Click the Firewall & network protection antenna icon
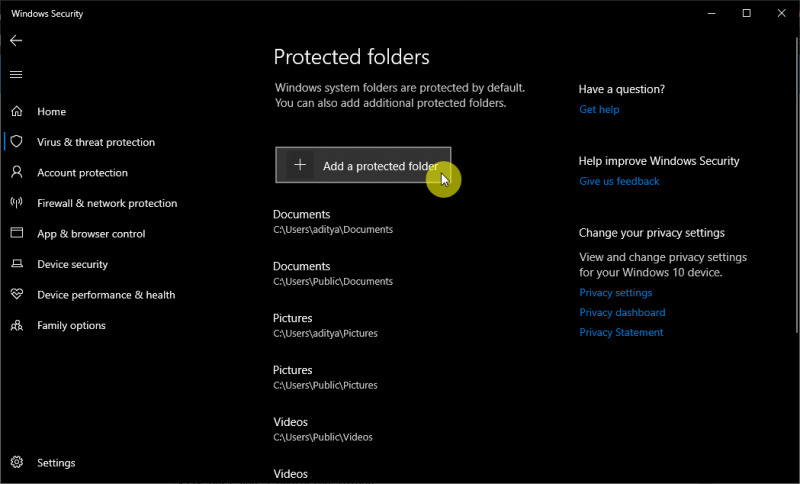The width and height of the screenshot is (800, 484). [x=17, y=202]
